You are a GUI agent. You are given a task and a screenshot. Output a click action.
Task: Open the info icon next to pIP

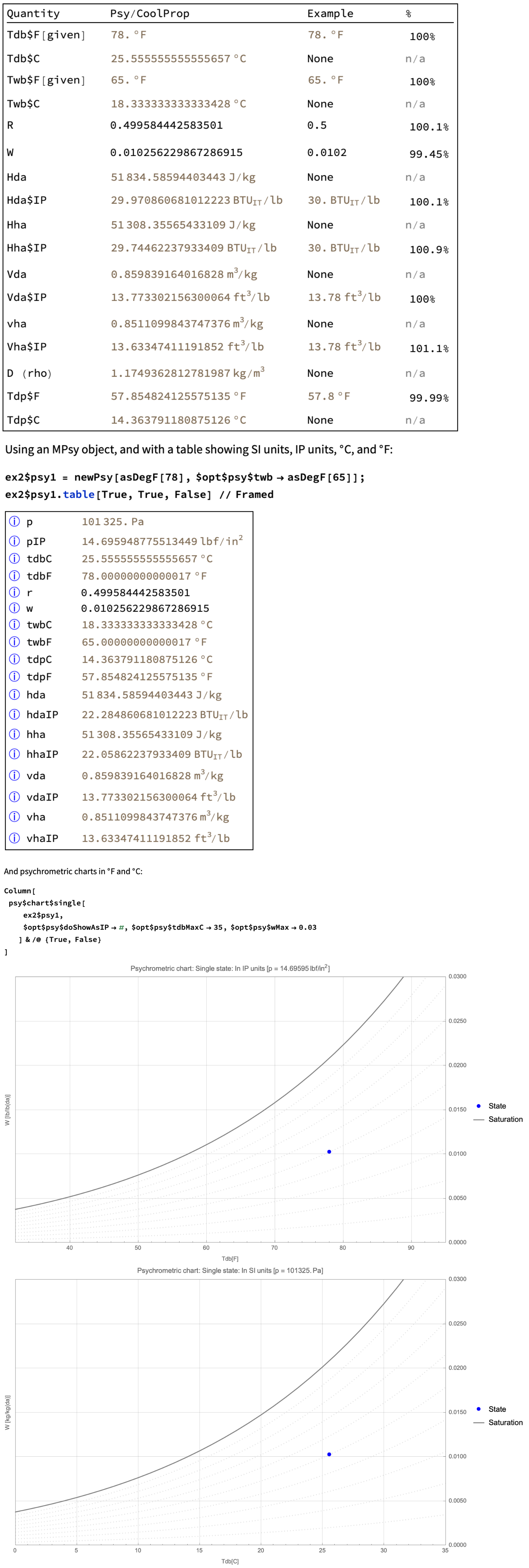(14, 541)
